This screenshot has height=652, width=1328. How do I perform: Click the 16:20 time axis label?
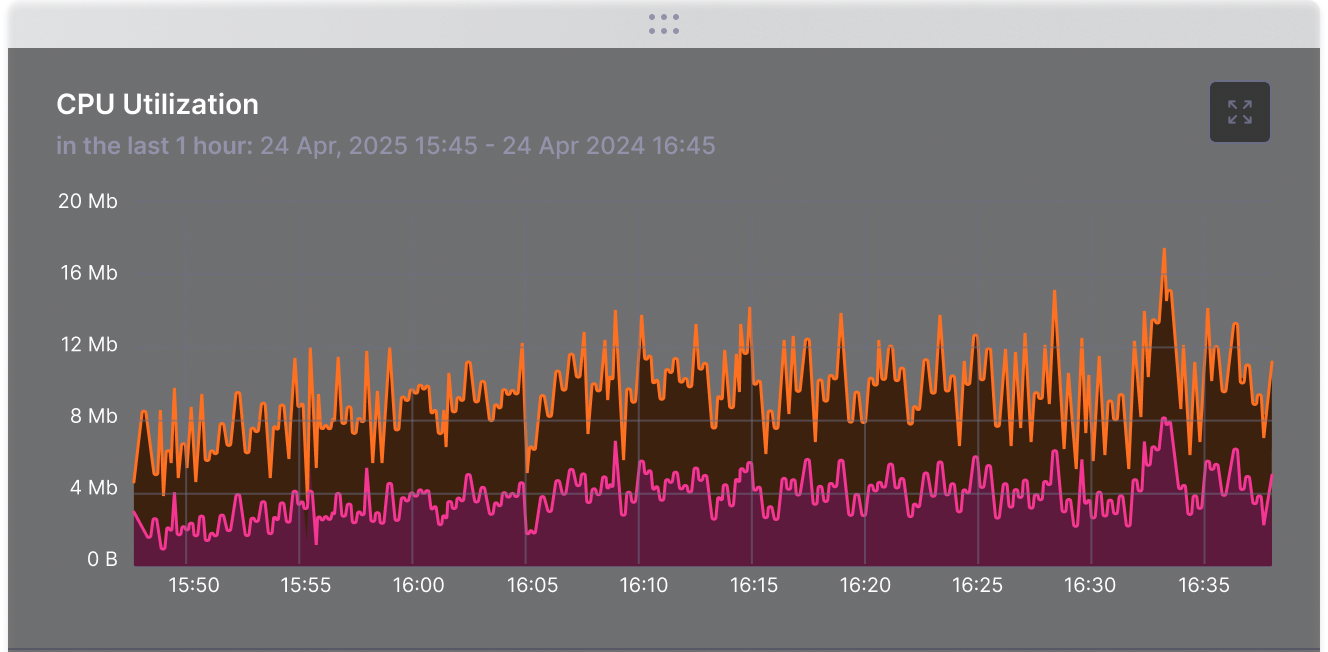(866, 585)
